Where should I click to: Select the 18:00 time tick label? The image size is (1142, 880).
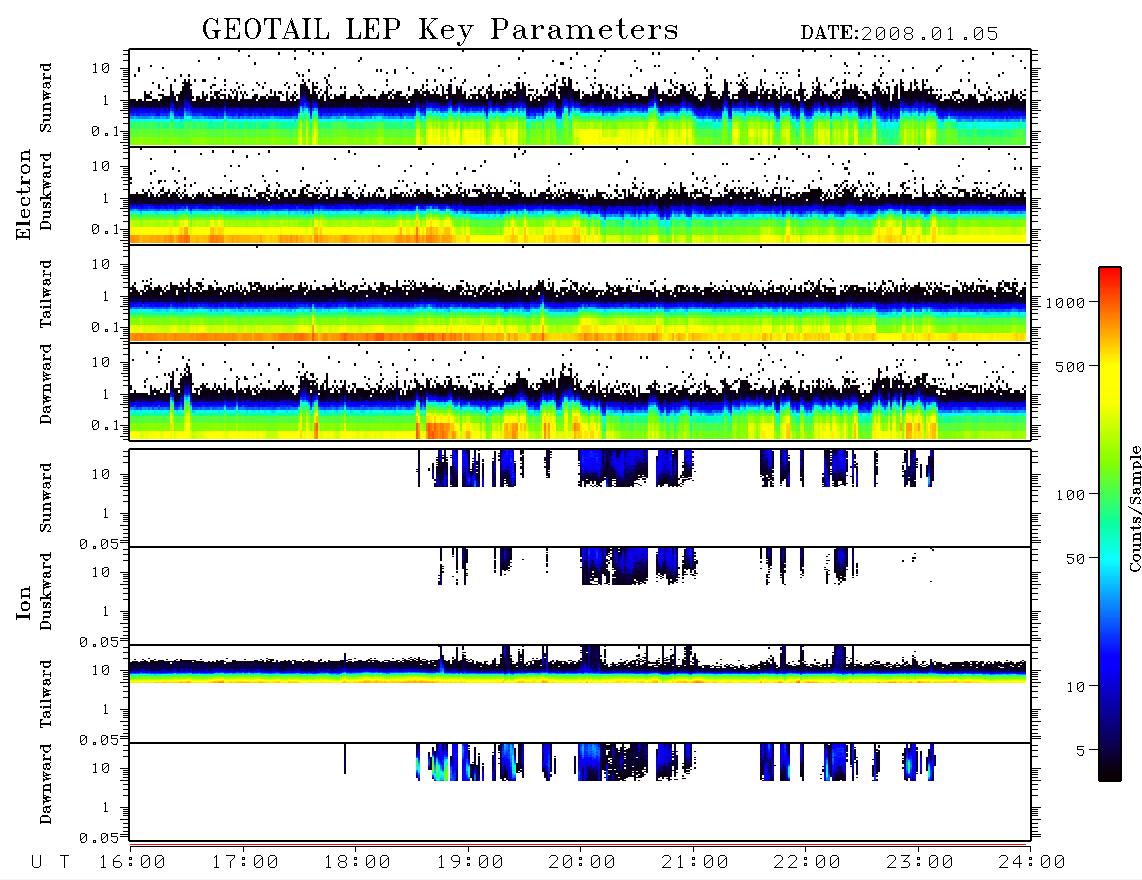(357, 862)
